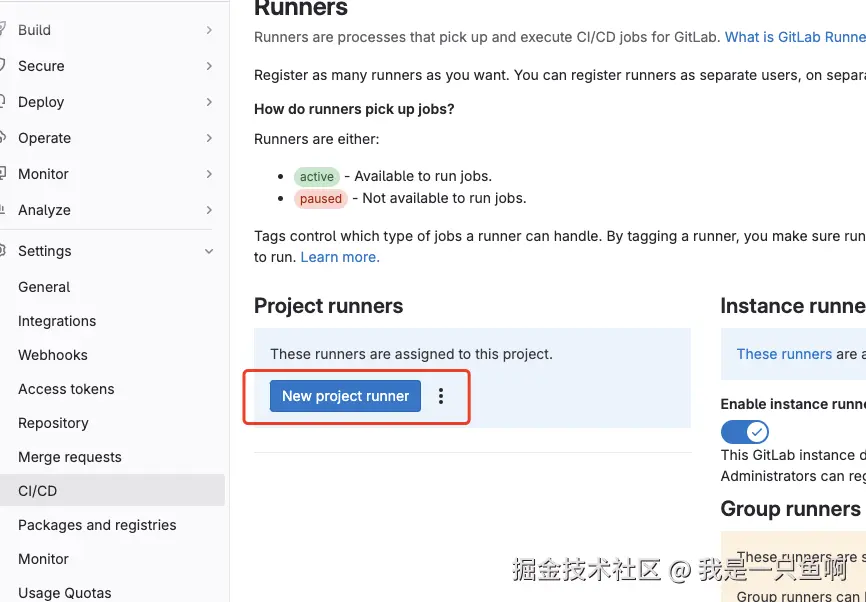Open Monitor under Settings
This screenshot has height=602, width=866.
[43, 559]
